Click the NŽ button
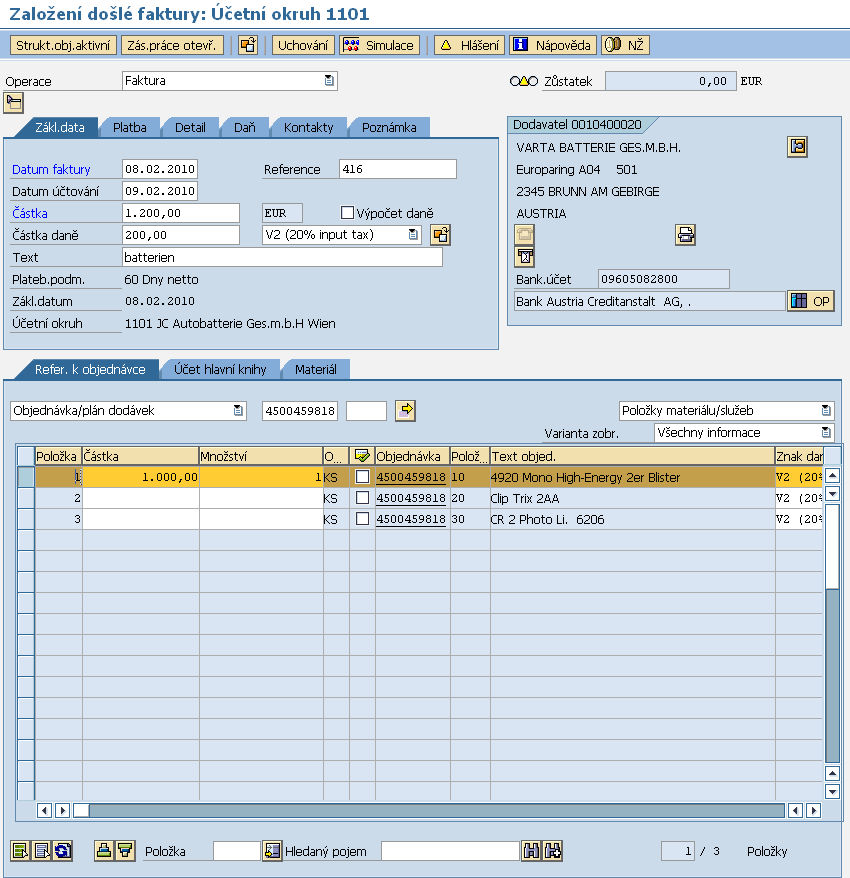The height and width of the screenshot is (878, 850). pos(625,45)
